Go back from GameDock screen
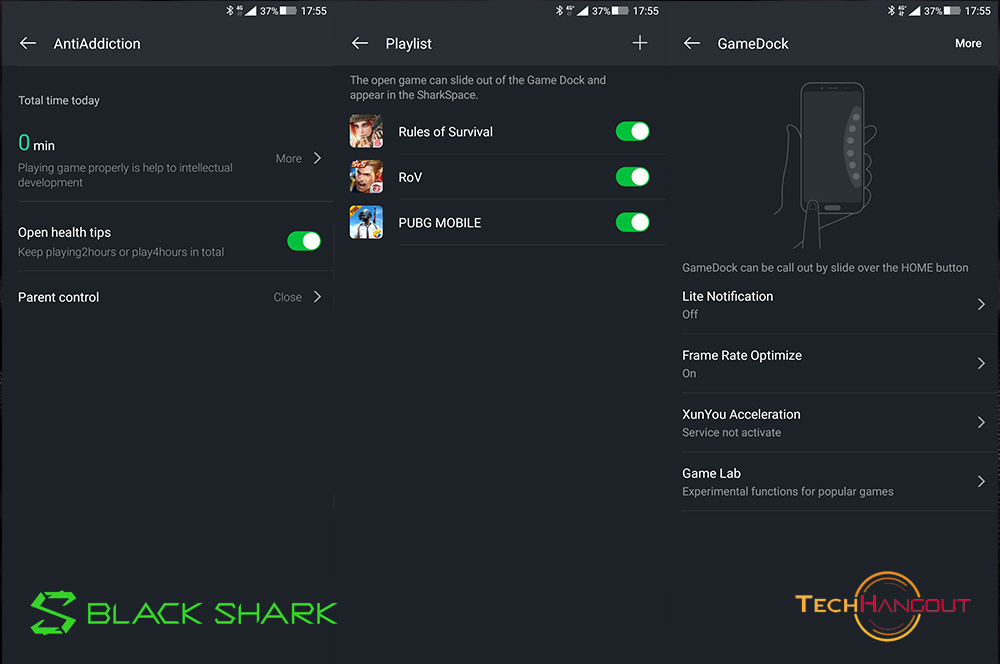This screenshot has width=1000, height=664. [x=692, y=43]
